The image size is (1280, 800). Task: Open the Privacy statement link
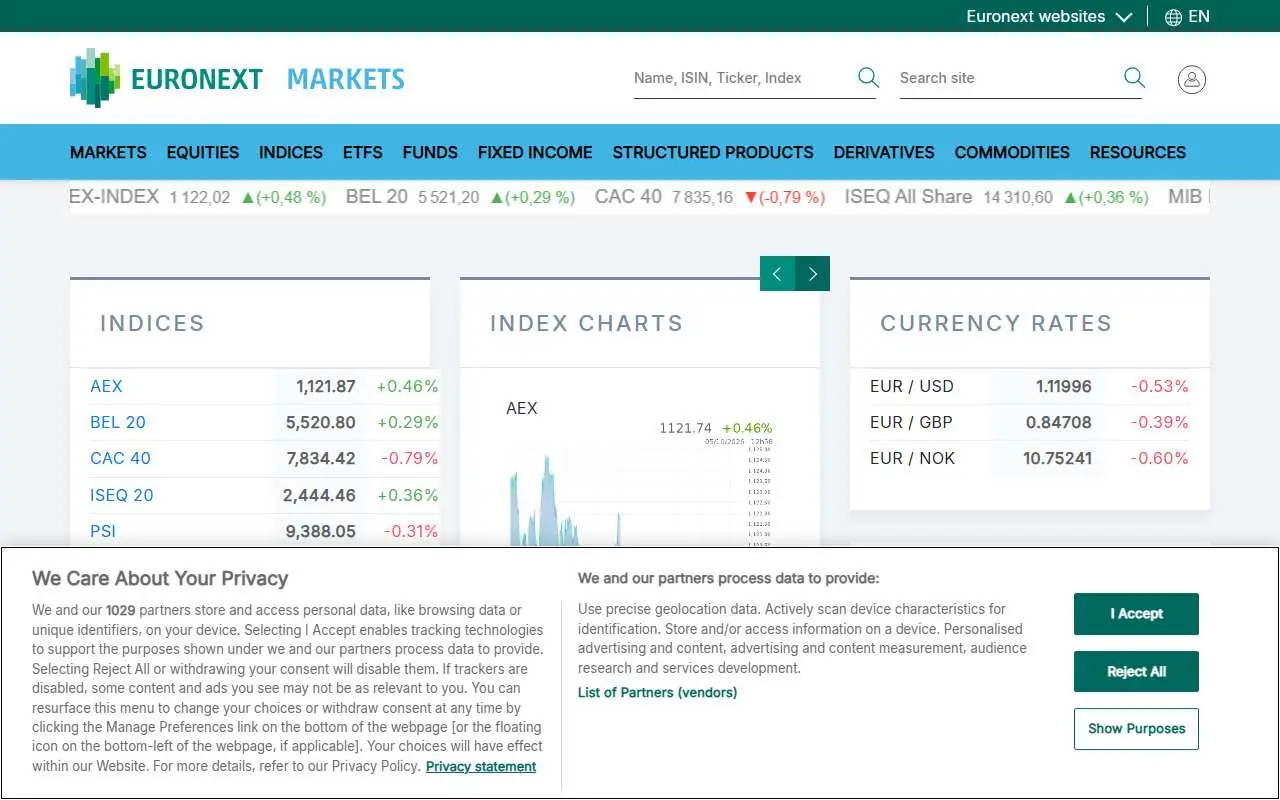[481, 767]
